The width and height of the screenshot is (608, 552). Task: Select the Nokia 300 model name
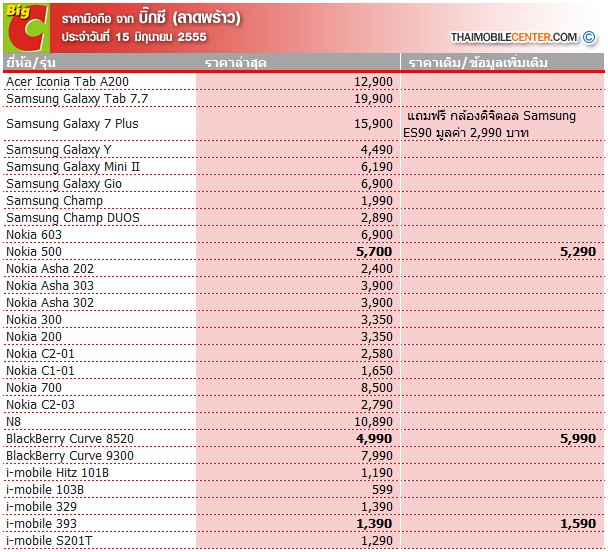pos(34,320)
